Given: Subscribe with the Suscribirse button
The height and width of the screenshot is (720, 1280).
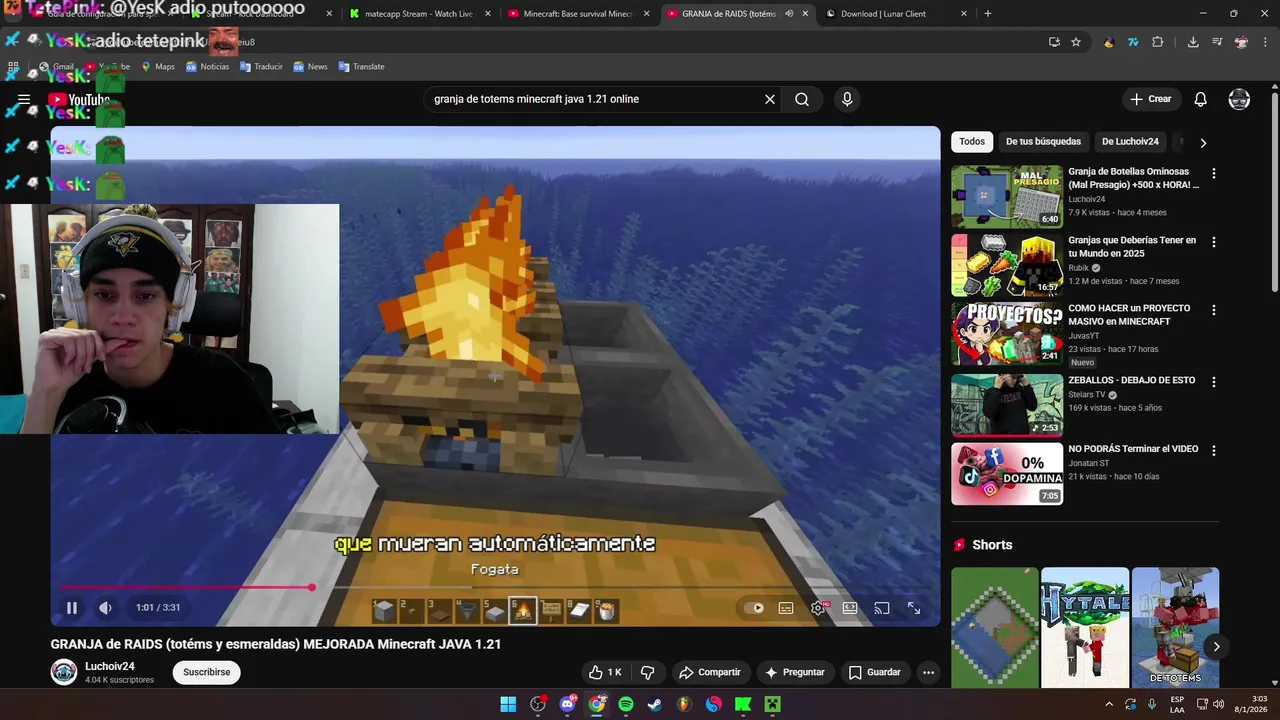Looking at the screenshot, I should tap(207, 672).
